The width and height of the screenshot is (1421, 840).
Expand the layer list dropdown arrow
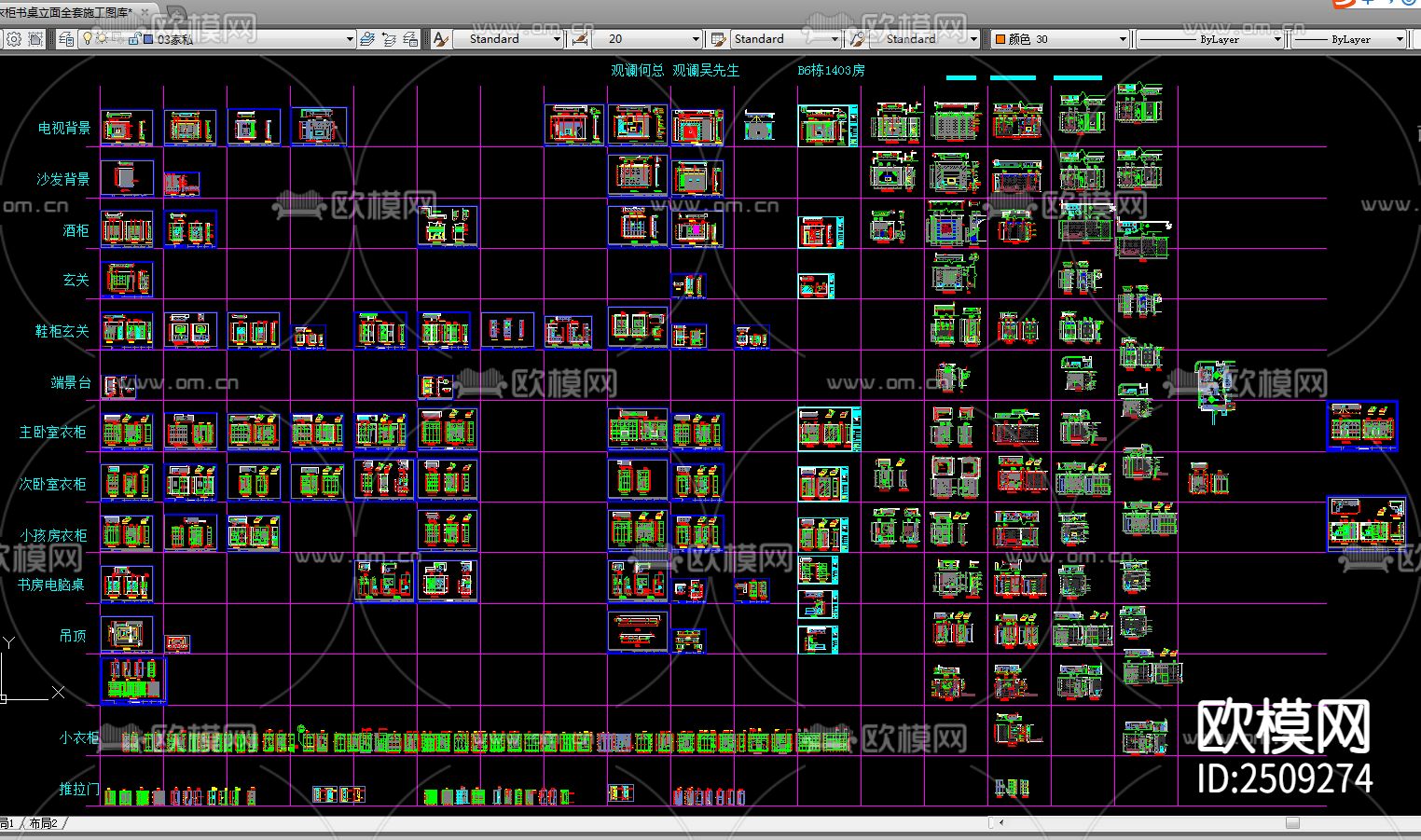[350, 39]
